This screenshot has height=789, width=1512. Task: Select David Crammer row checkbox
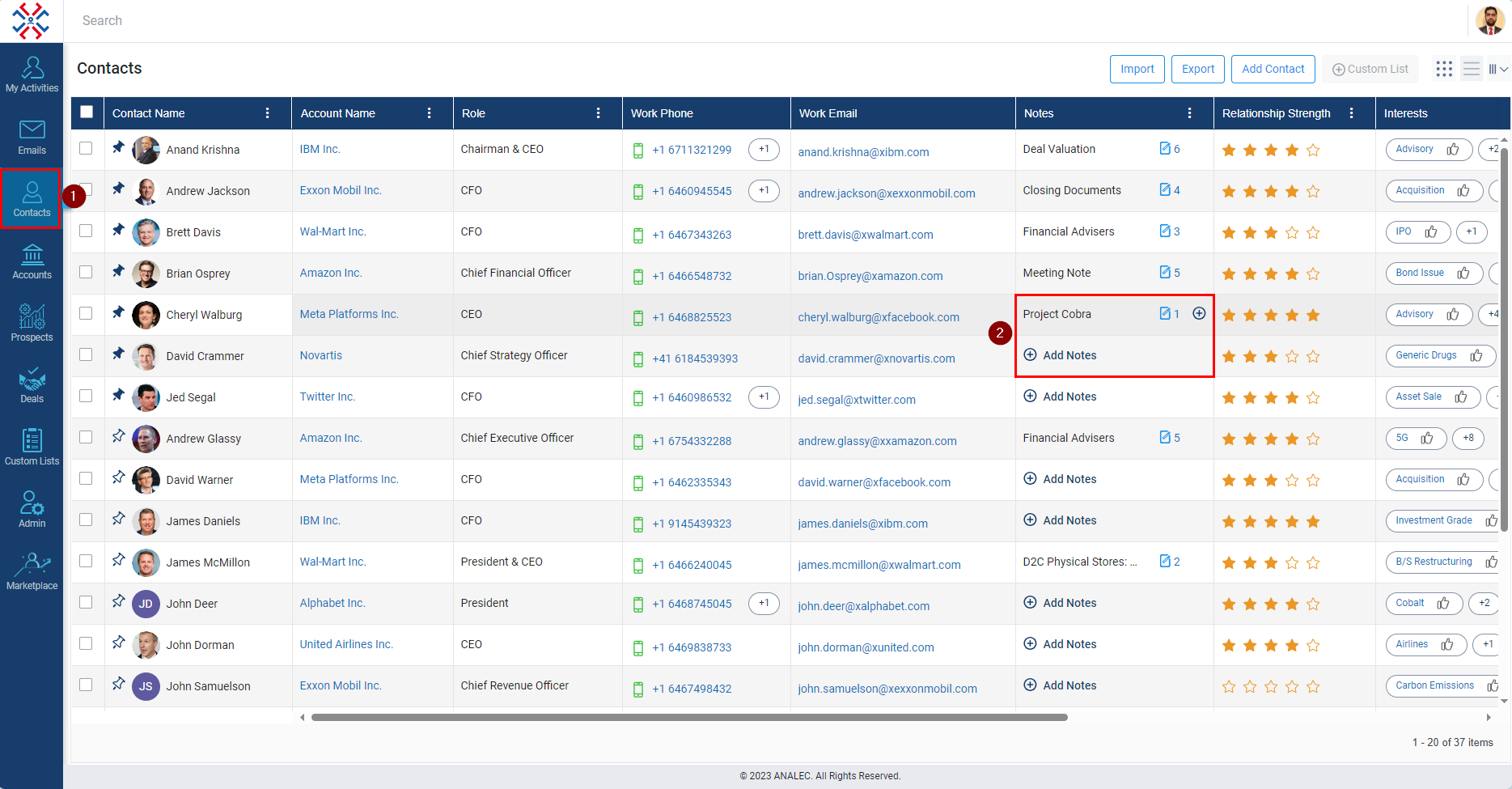click(86, 354)
